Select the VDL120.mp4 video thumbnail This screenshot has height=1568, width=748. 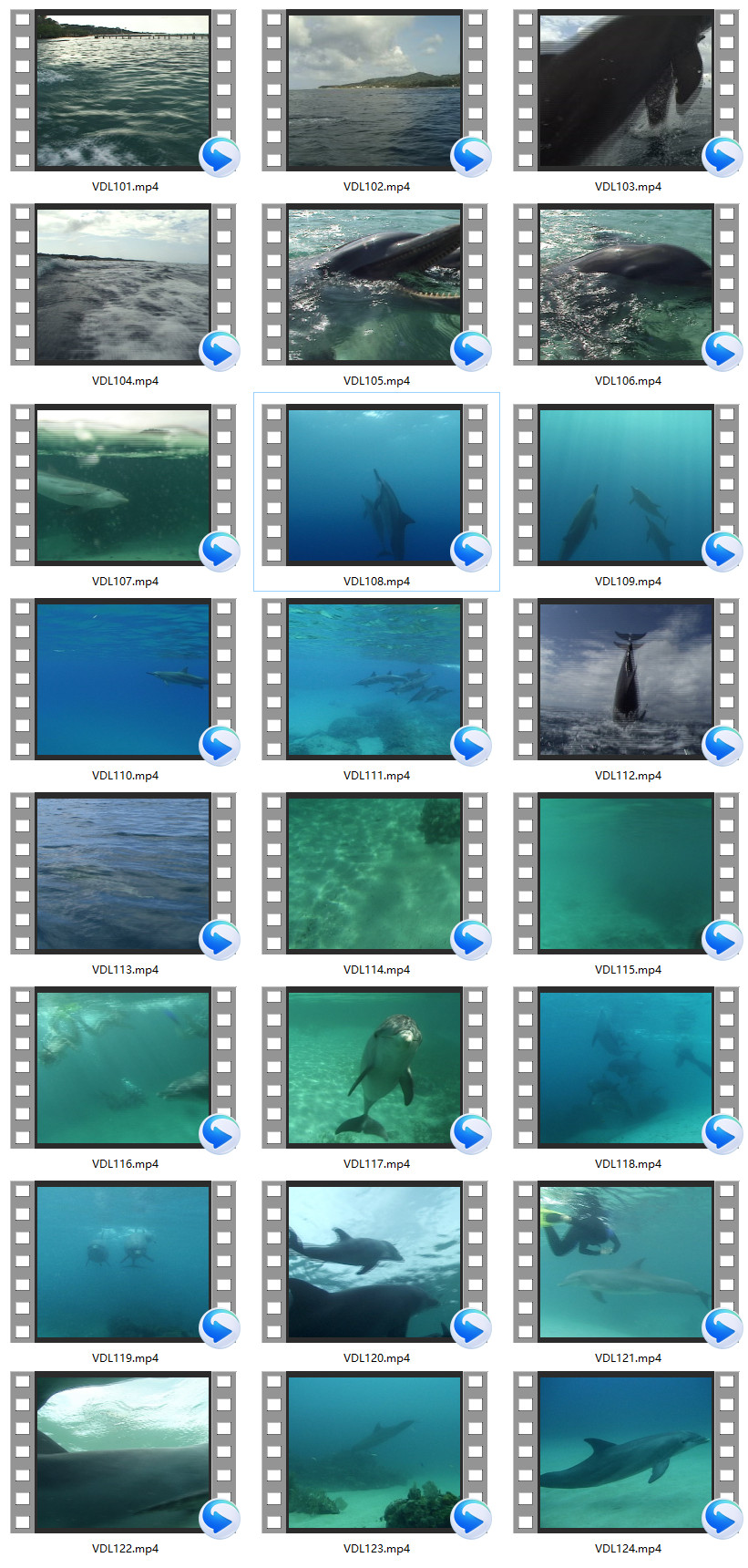374,1262
